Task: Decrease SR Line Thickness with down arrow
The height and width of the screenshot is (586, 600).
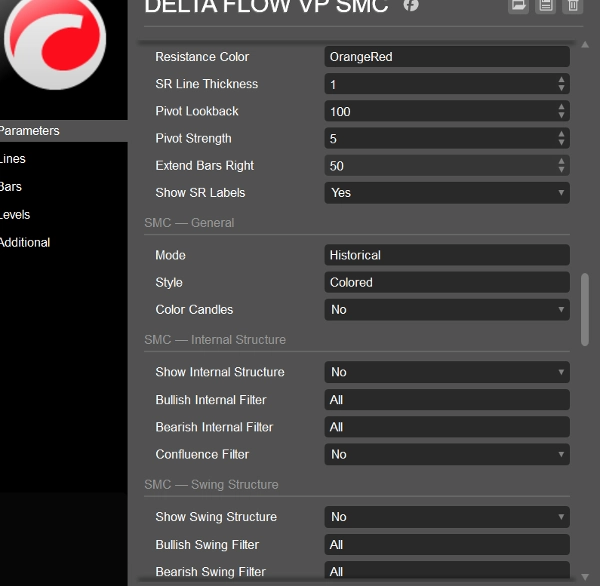Action: click(561, 88)
